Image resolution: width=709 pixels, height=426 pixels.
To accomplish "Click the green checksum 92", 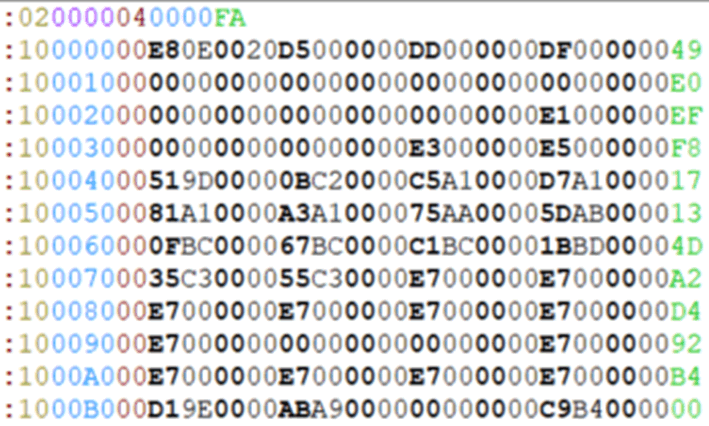I will click(686, 344).
